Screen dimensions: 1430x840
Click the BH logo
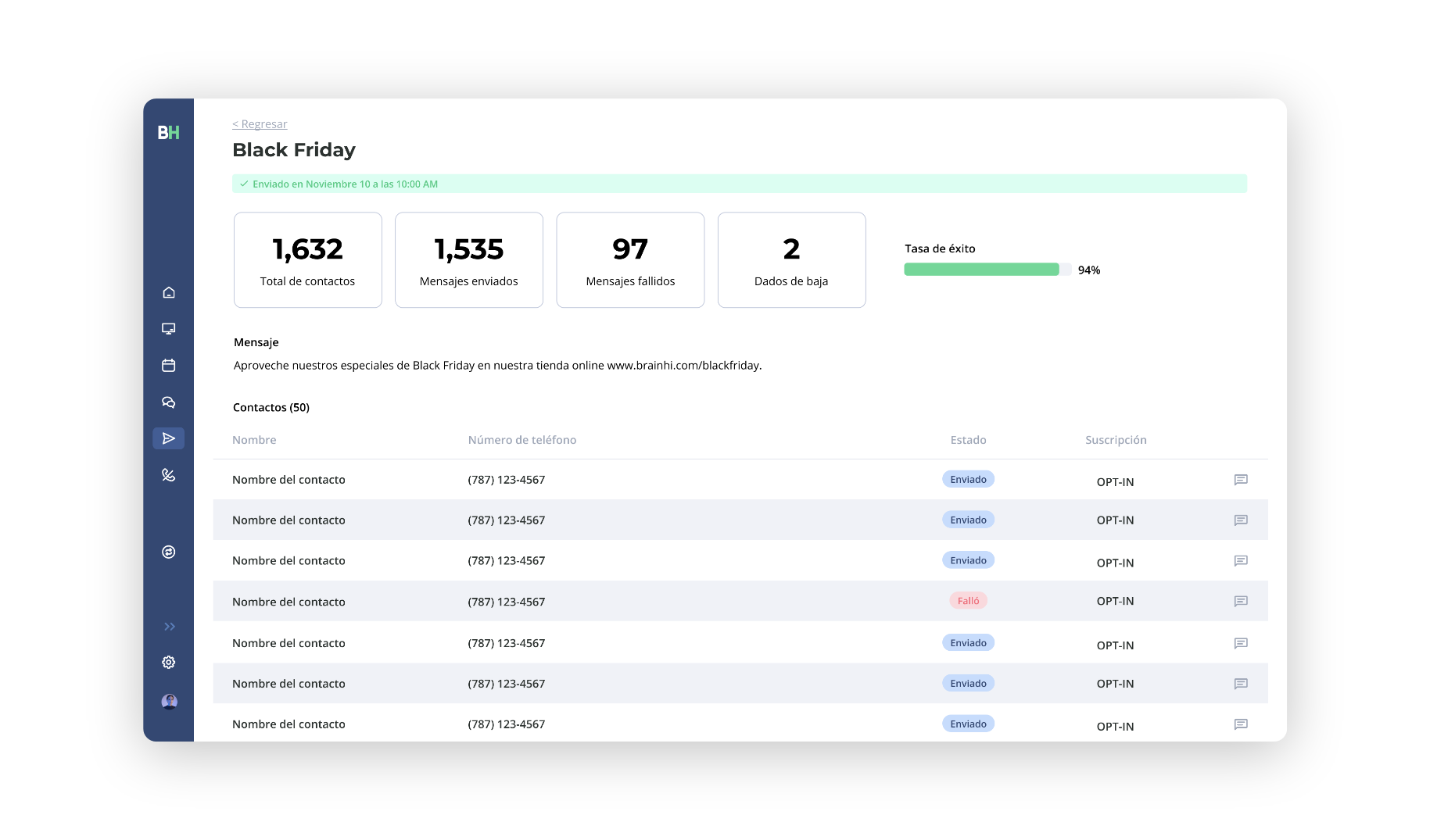(x=168, y=133)
